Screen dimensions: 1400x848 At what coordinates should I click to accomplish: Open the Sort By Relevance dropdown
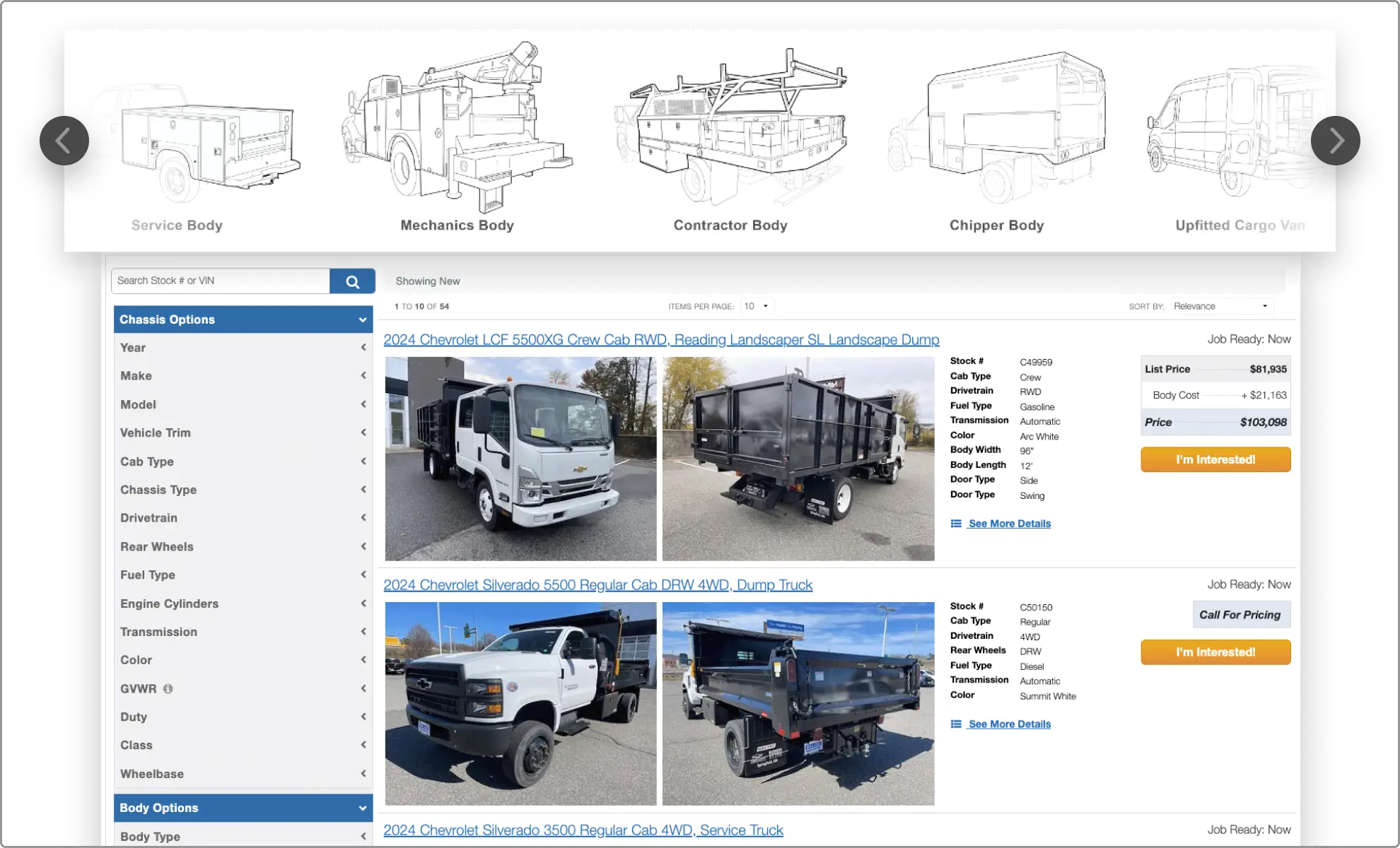1221,306
